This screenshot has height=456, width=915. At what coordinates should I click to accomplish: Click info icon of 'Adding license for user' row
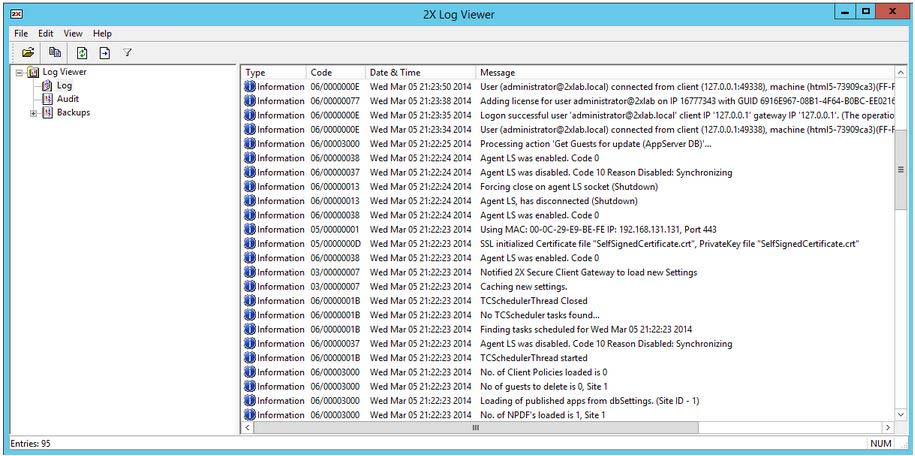[x=250, y=101]
